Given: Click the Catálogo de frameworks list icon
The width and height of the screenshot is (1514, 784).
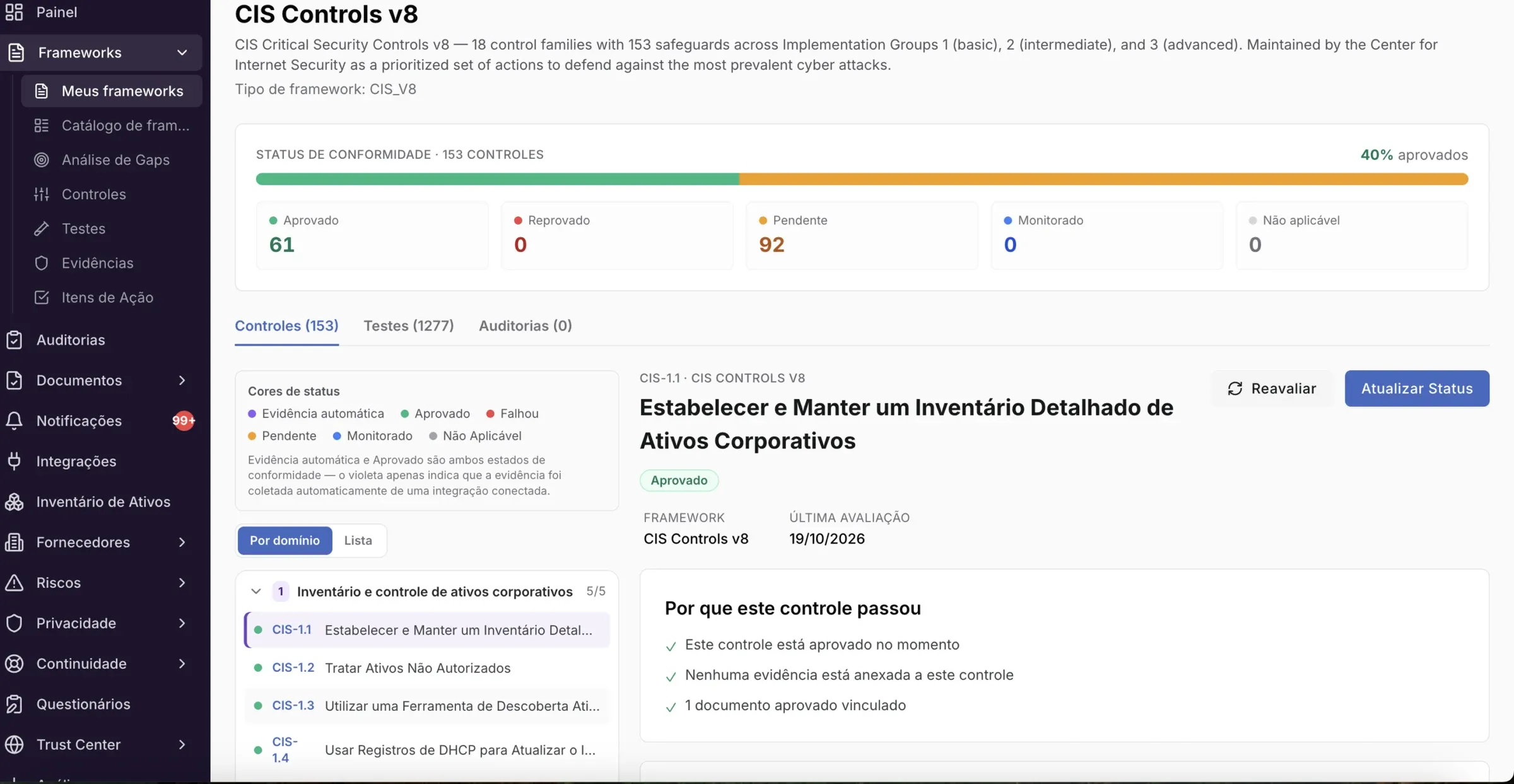Looking at the screenshot, I should coord(42,125).
